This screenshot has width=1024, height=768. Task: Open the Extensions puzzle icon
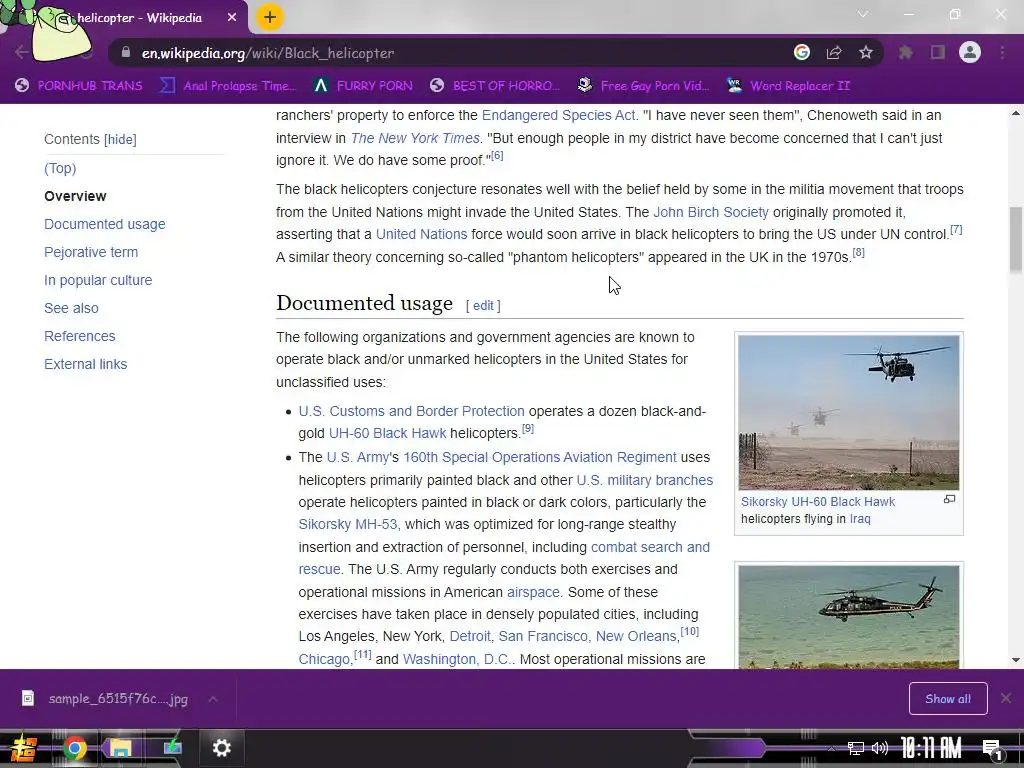pos(906,53)
